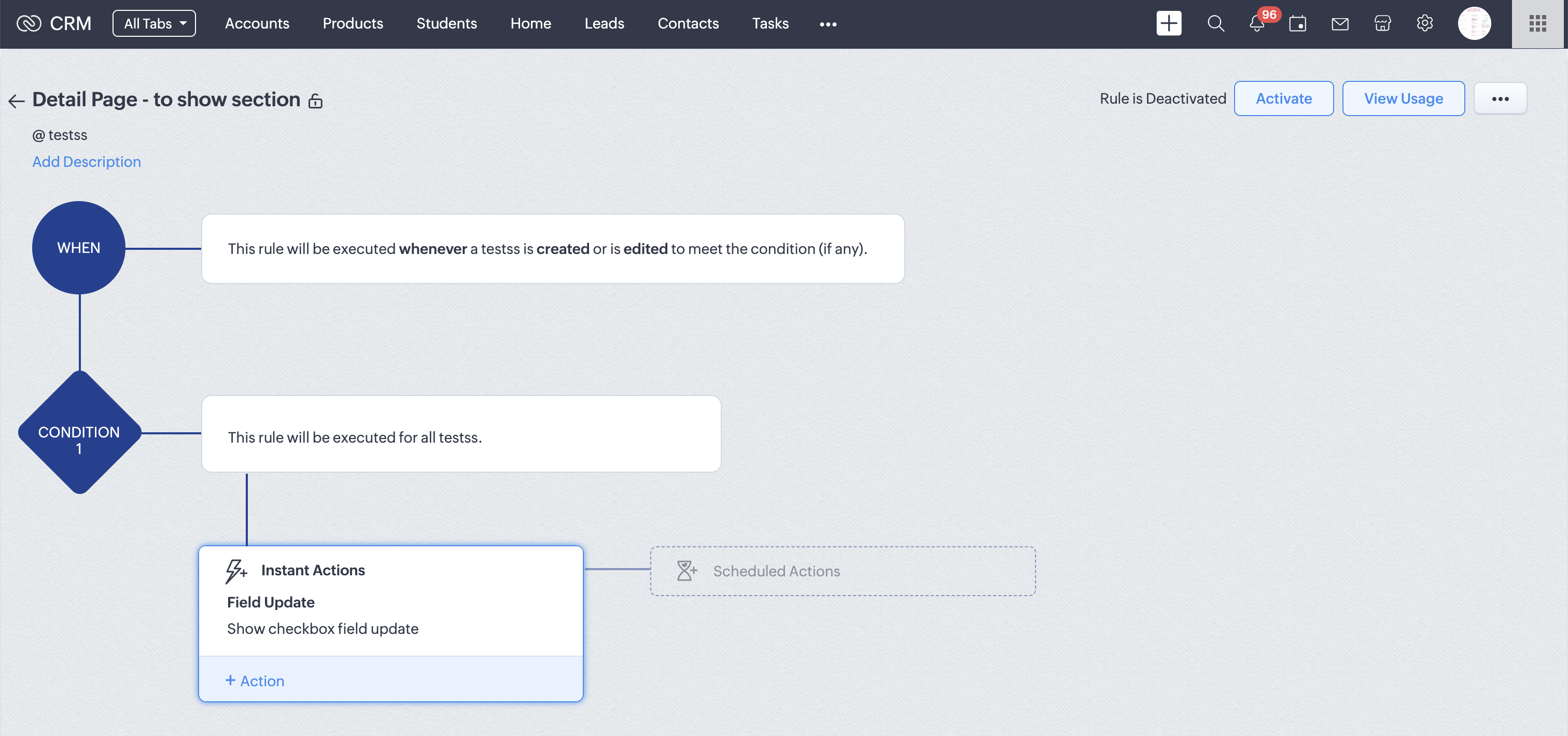The height and width of the screenshot is (736, 1568).
Task: Activate the workflow rule
Action: point(1283,98)
